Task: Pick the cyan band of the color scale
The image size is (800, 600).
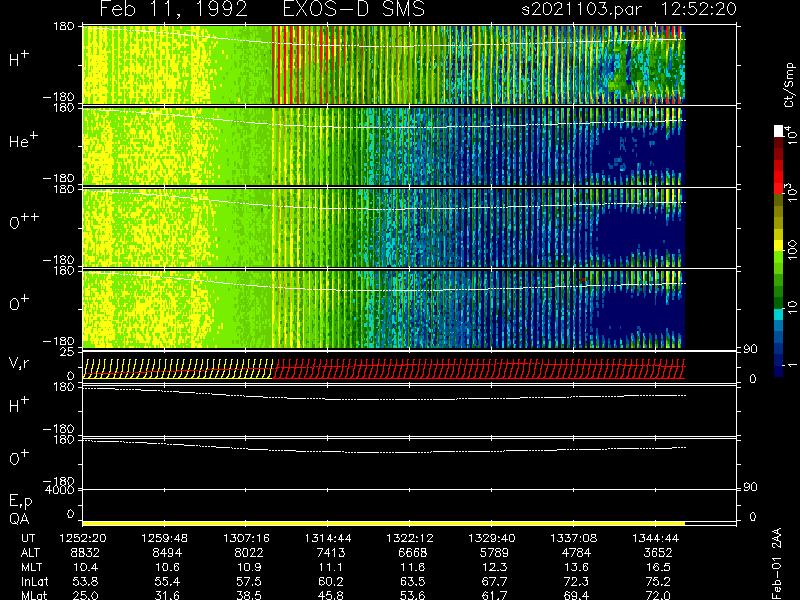Action: click(x=779, y=315)
